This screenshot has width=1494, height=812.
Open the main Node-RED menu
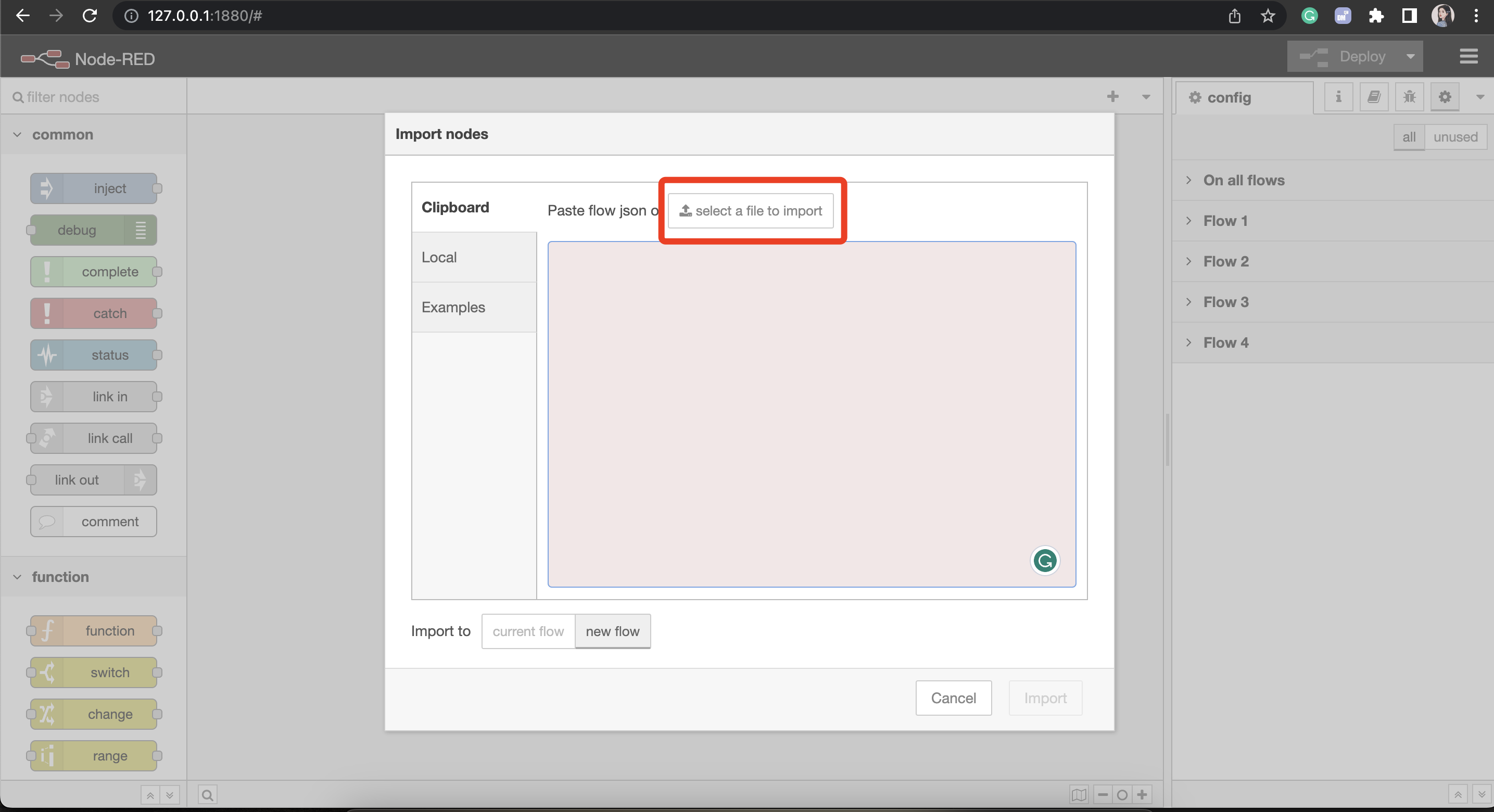coord(1468,56)
